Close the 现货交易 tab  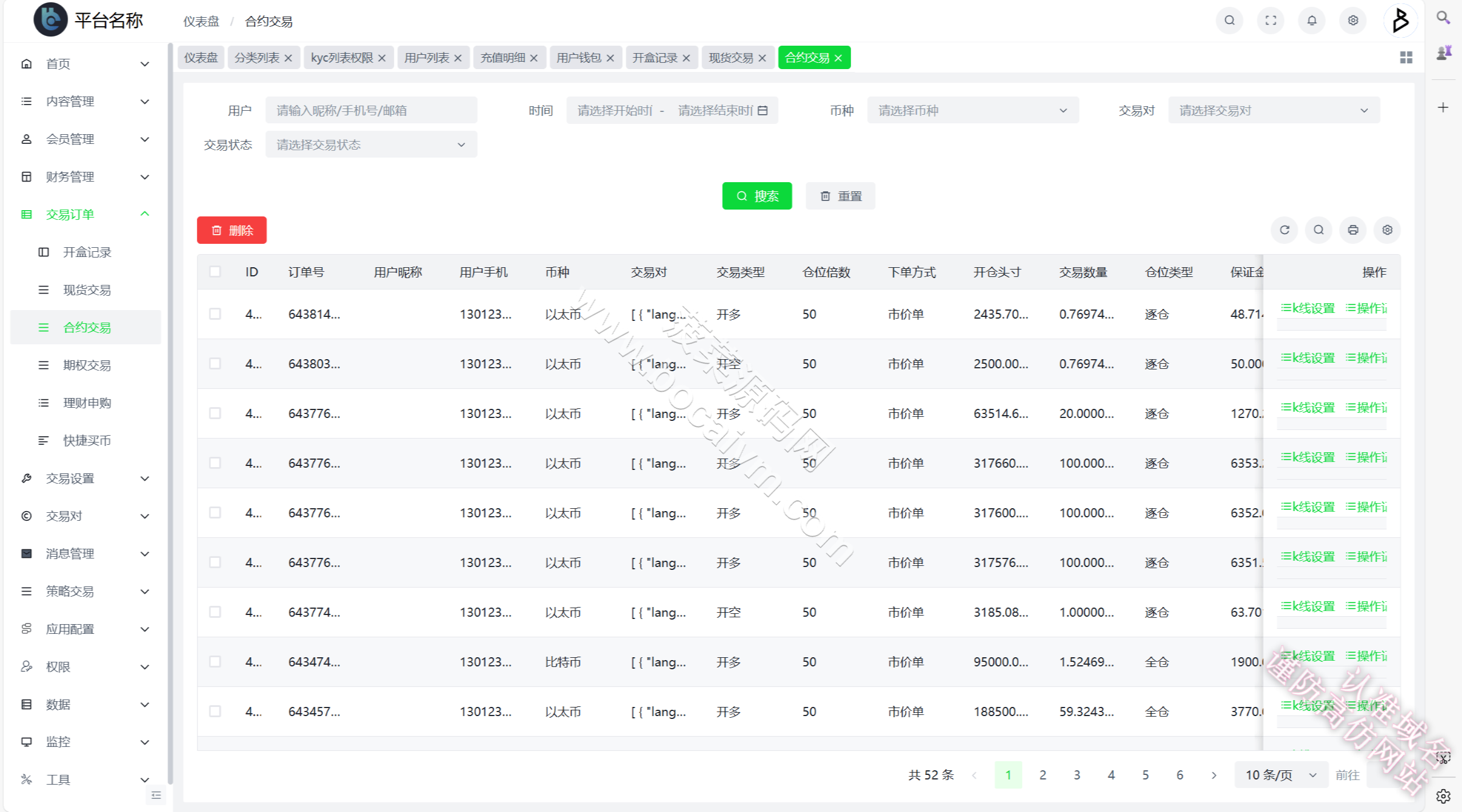(762, 58)
